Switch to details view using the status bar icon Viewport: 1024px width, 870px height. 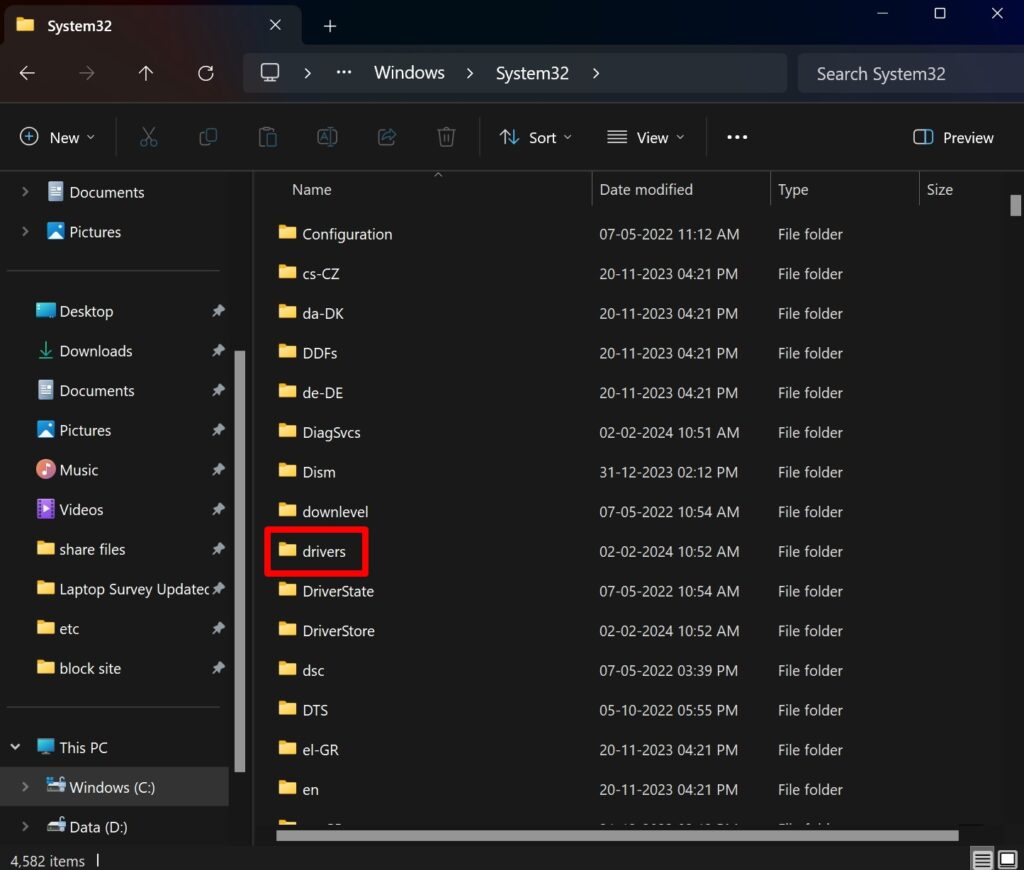(982, 858)
